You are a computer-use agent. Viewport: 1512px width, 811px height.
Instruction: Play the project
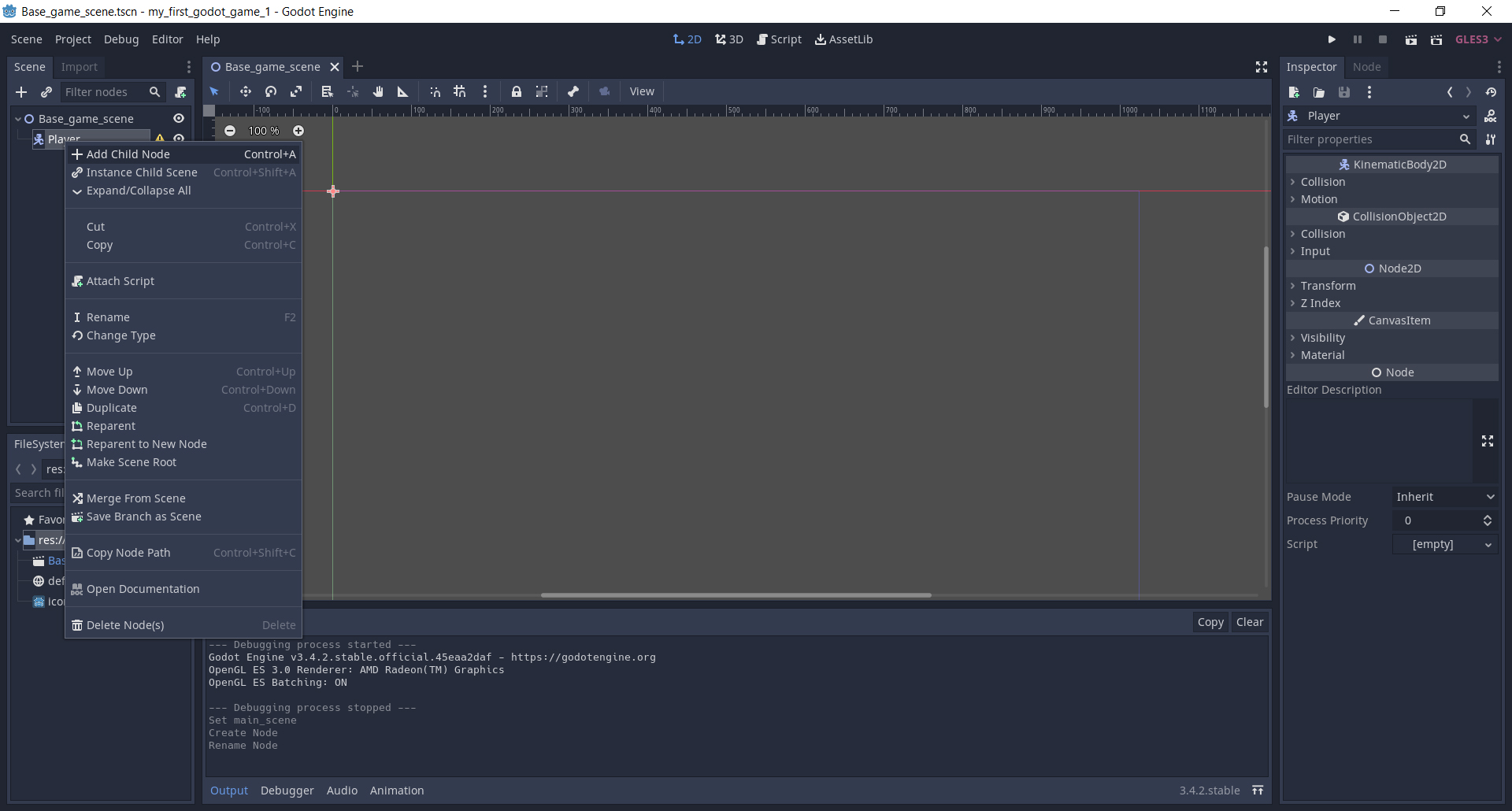(1332, 39)
